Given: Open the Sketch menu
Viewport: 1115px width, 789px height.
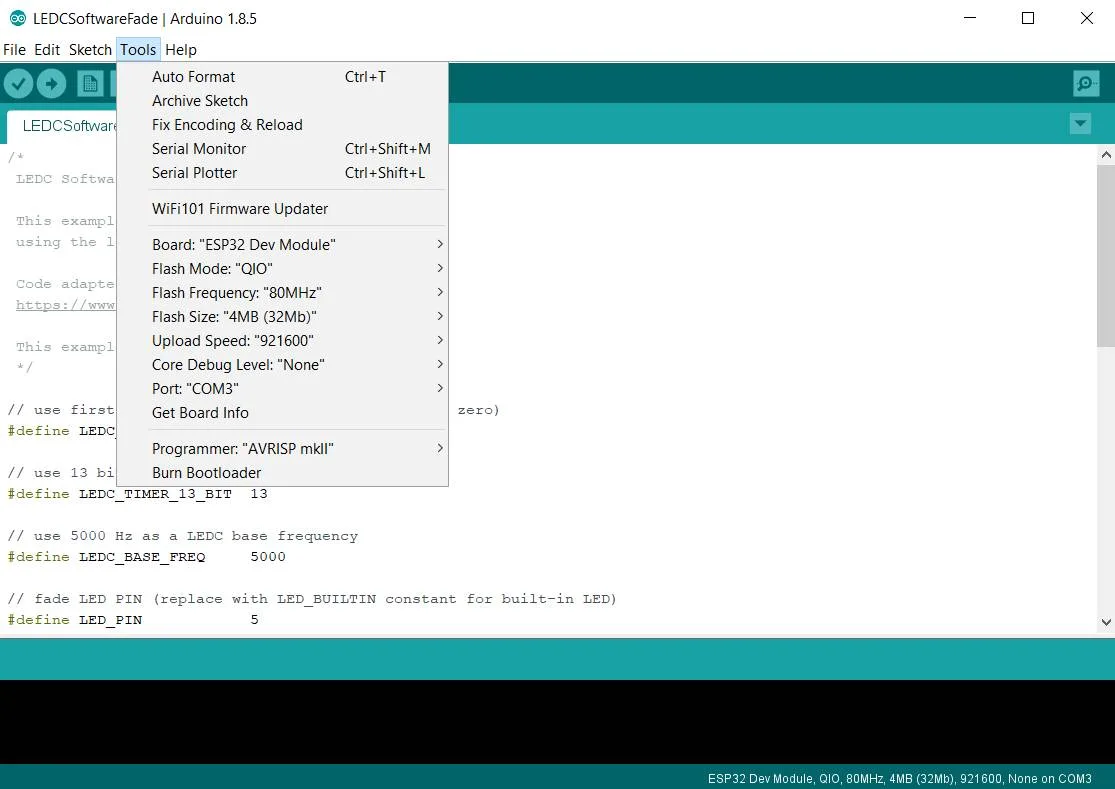Looking at the screenshot, I should pos(90,50).
